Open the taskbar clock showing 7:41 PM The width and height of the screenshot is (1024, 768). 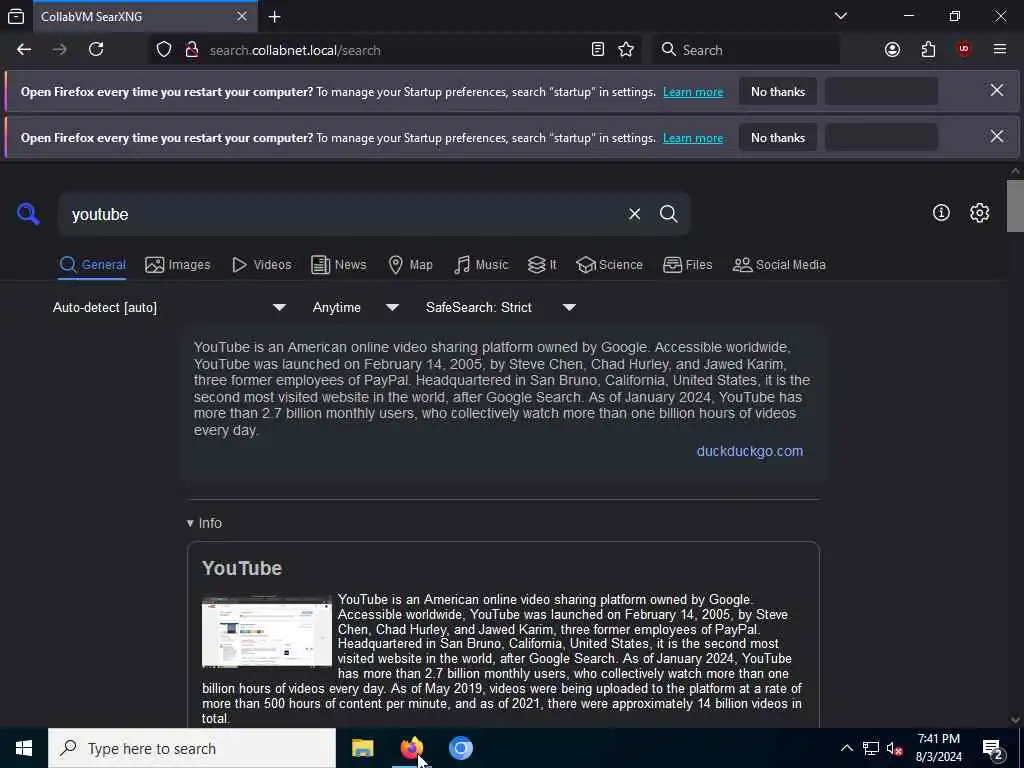click(x=938, y=748)
